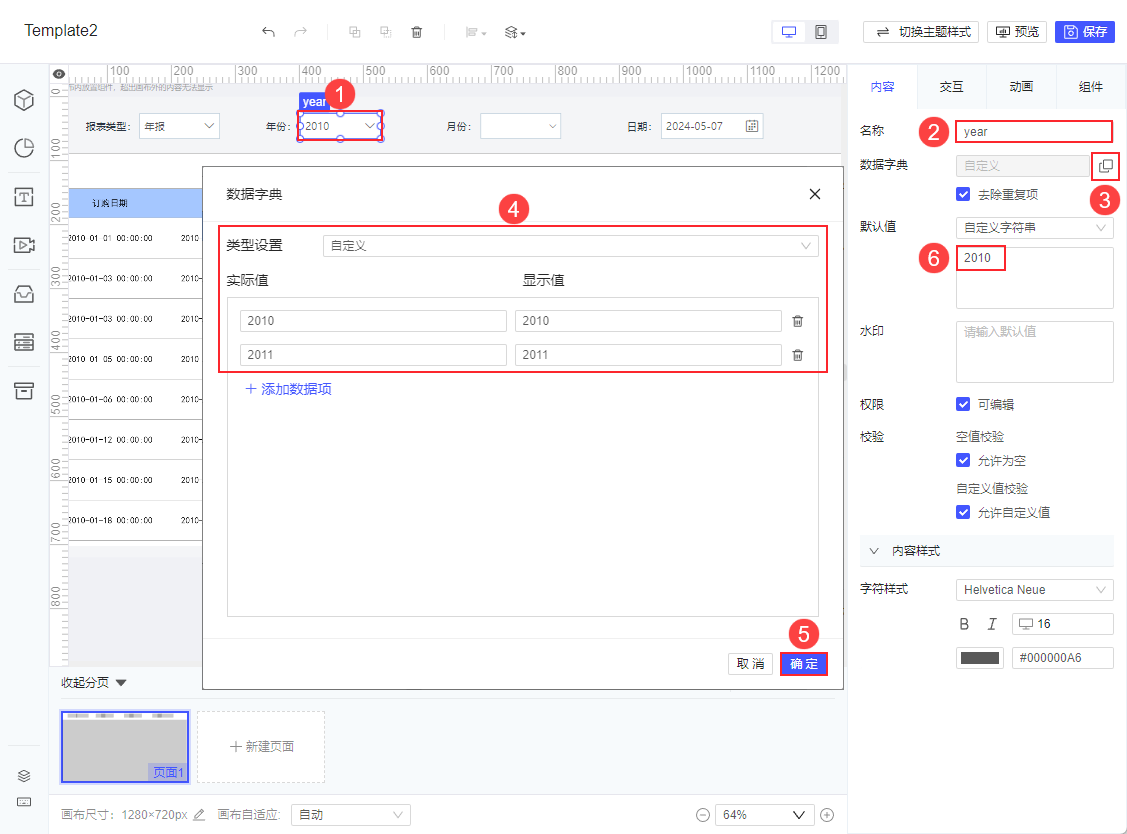Delete the 2011 data dictionary row

[798, 355]
